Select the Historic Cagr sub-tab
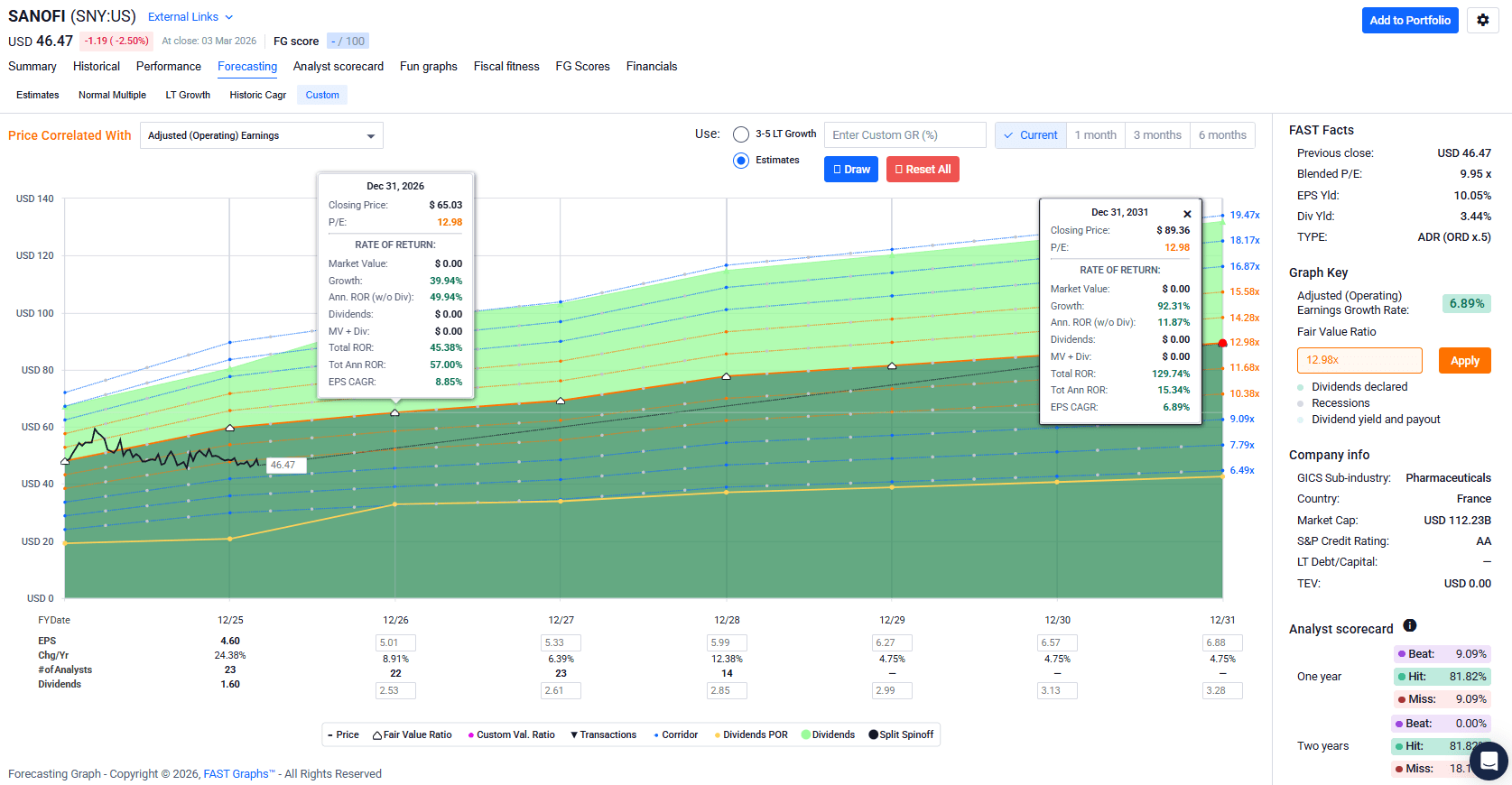 pyautogui.click(x=258, y=95)
